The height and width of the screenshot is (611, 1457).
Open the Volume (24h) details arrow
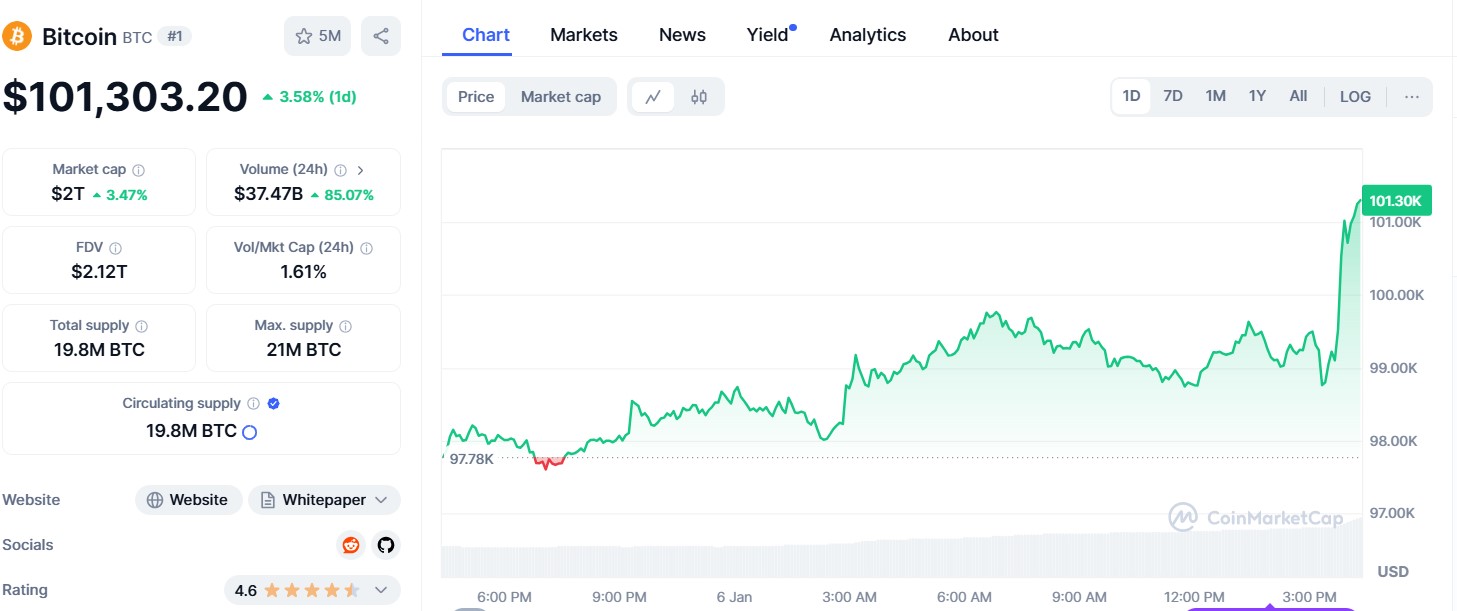360,170
